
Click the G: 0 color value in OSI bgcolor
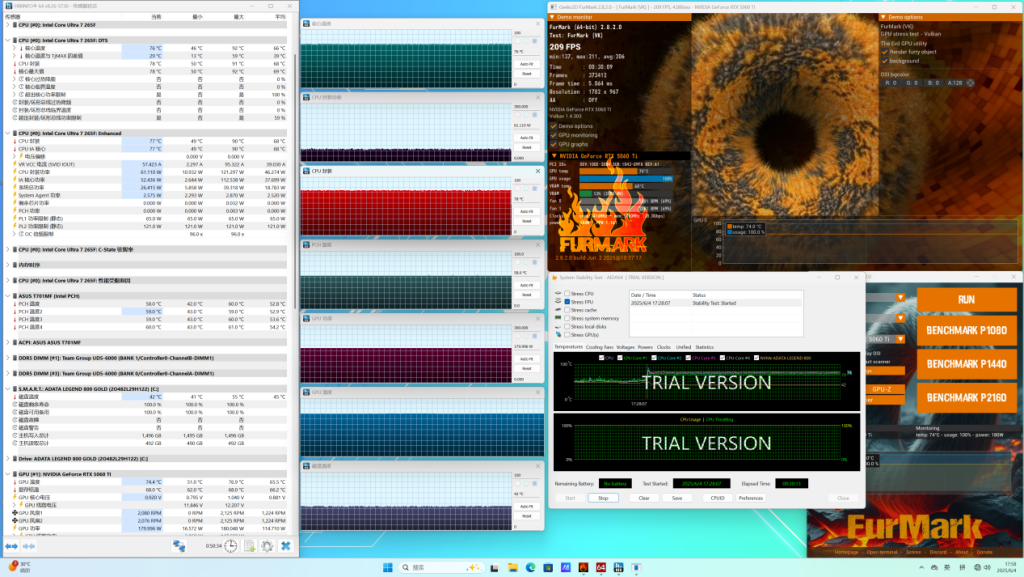click(912, 83)
